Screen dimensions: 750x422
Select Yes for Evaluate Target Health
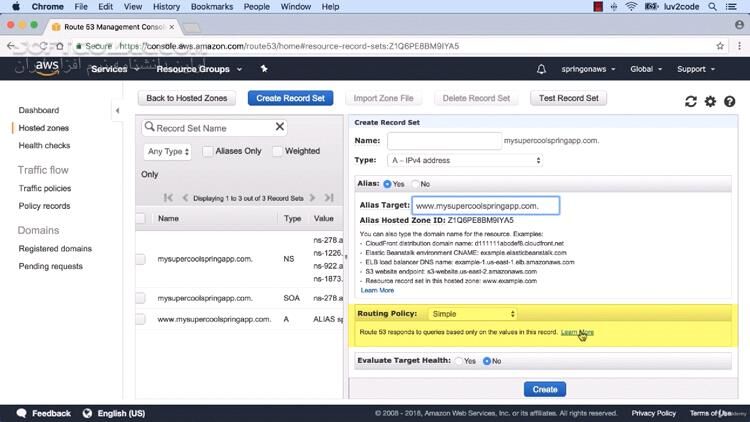click(x=458, y=360)
